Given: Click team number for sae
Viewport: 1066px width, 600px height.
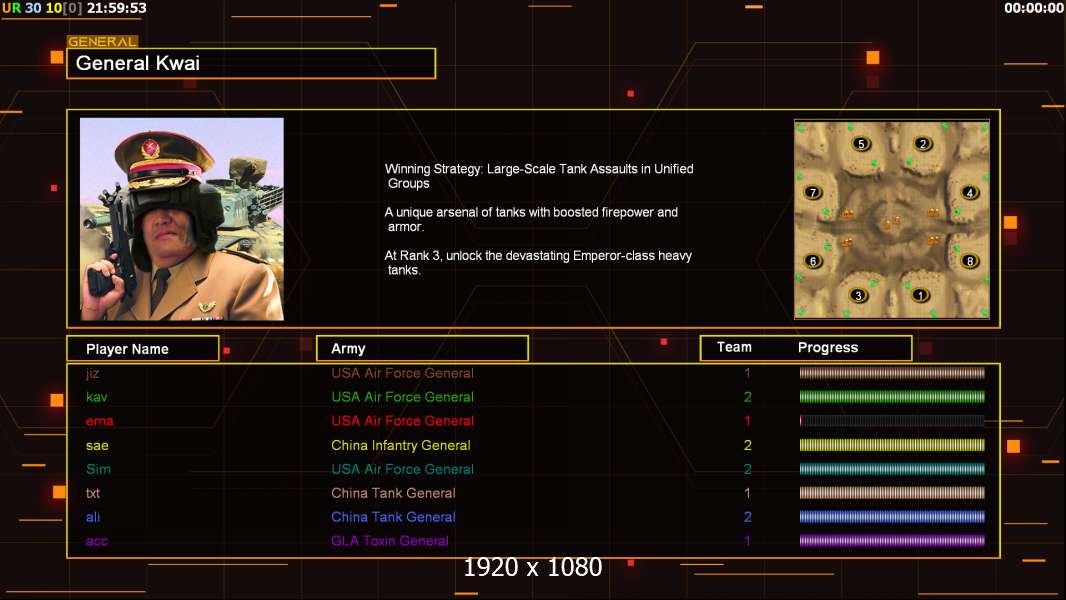Looking at the screenshot, I should 747,446.
